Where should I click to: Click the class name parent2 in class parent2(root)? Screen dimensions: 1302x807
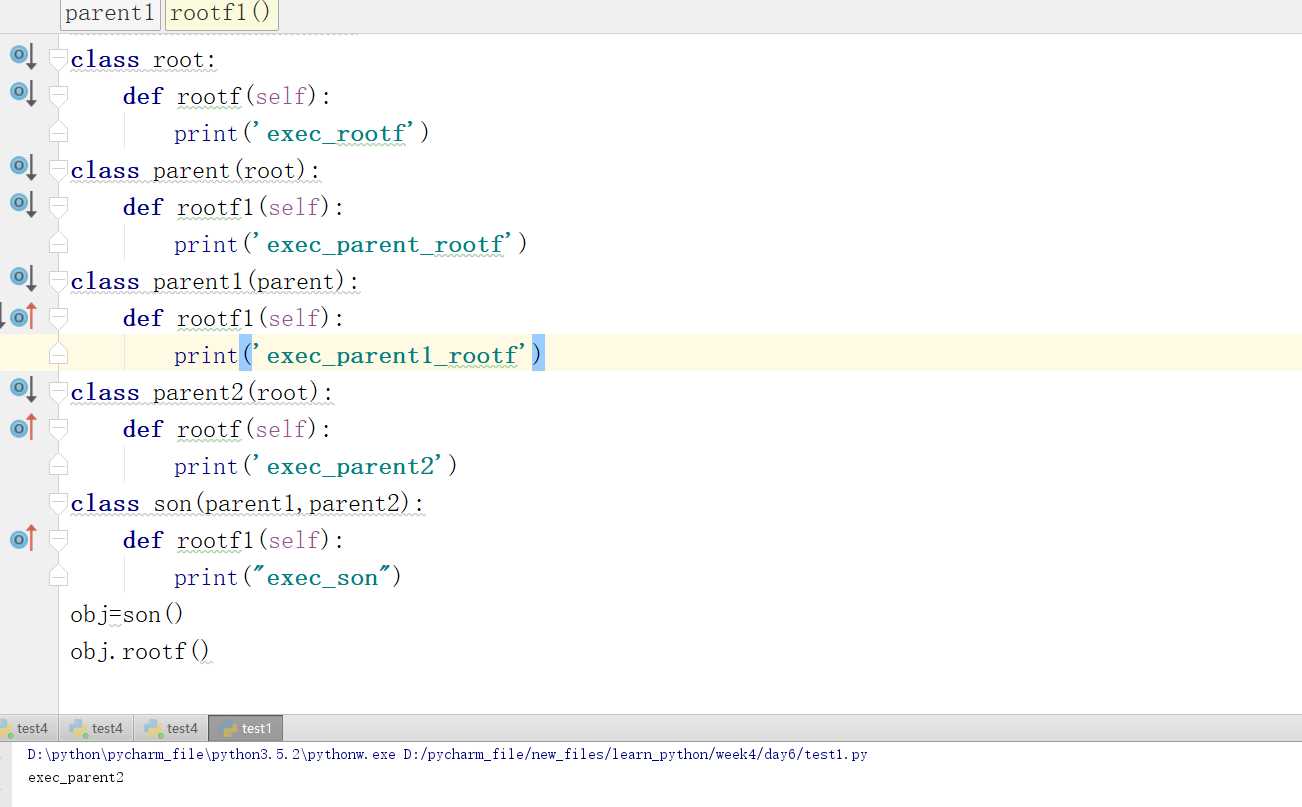tap(199, 392)
